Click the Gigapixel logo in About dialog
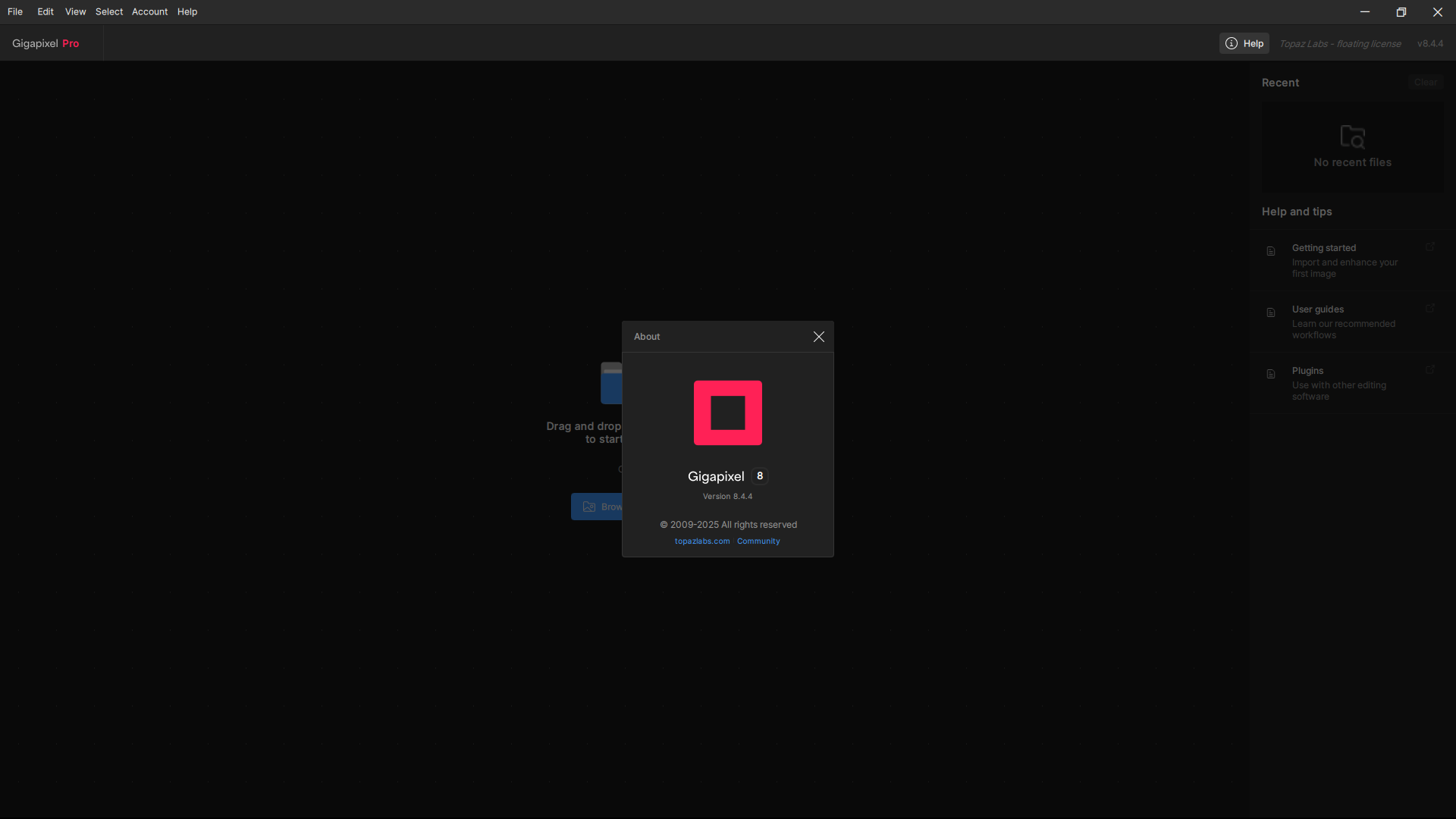This screenshot has height=819, width=1456. coord(727,413)
